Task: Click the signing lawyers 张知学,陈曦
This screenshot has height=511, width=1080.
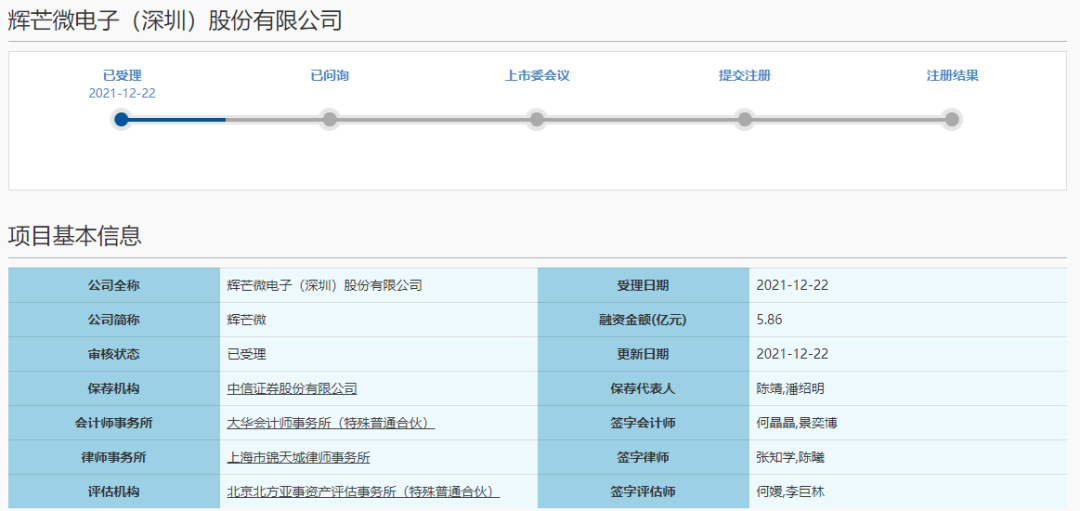Action: 790,458
